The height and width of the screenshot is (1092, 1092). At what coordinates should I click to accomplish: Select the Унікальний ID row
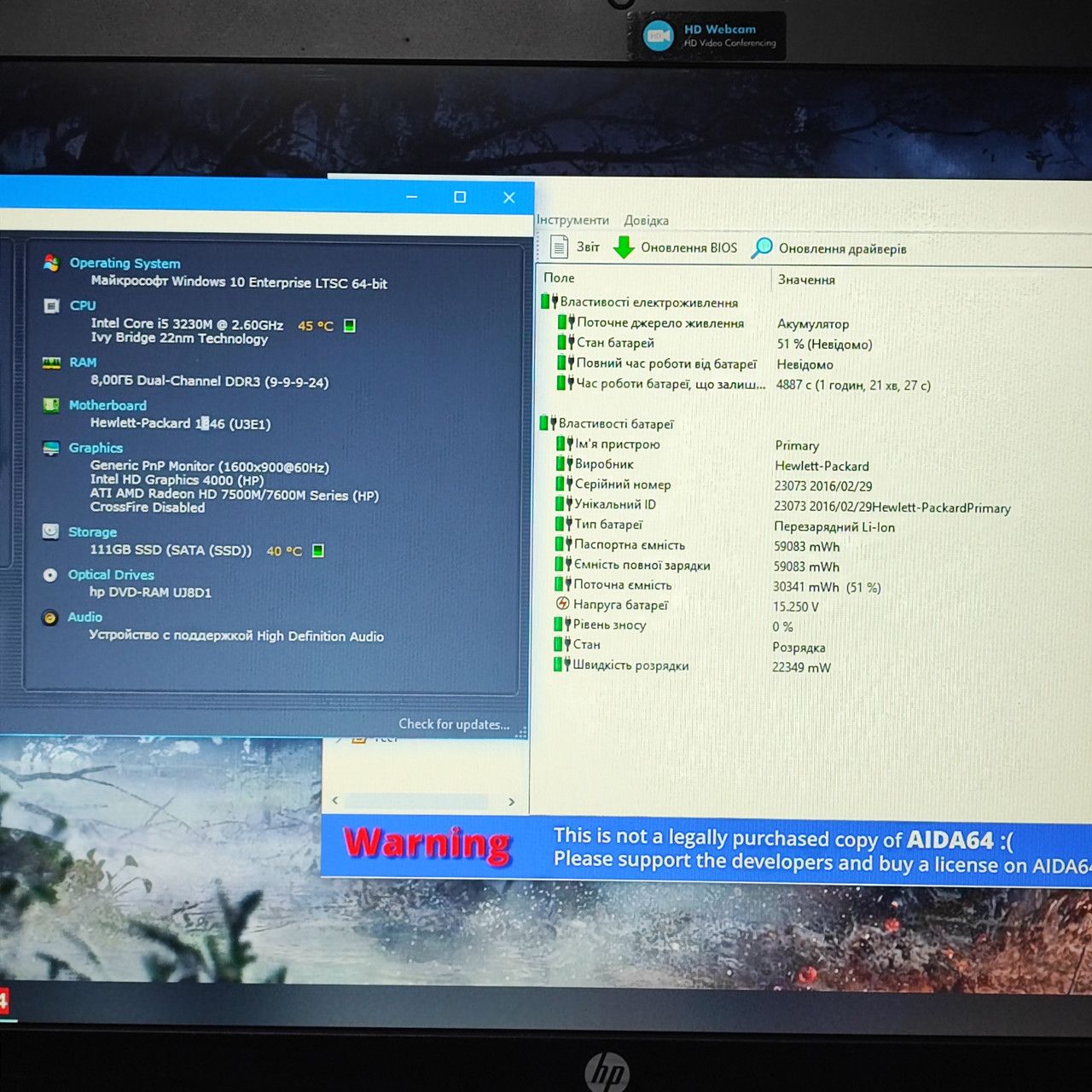point(606,504)
